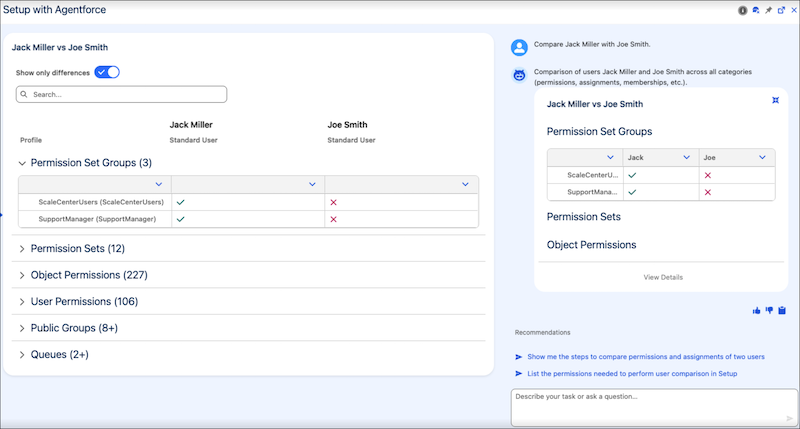Pin the Agentforce panel

point(768,10)
